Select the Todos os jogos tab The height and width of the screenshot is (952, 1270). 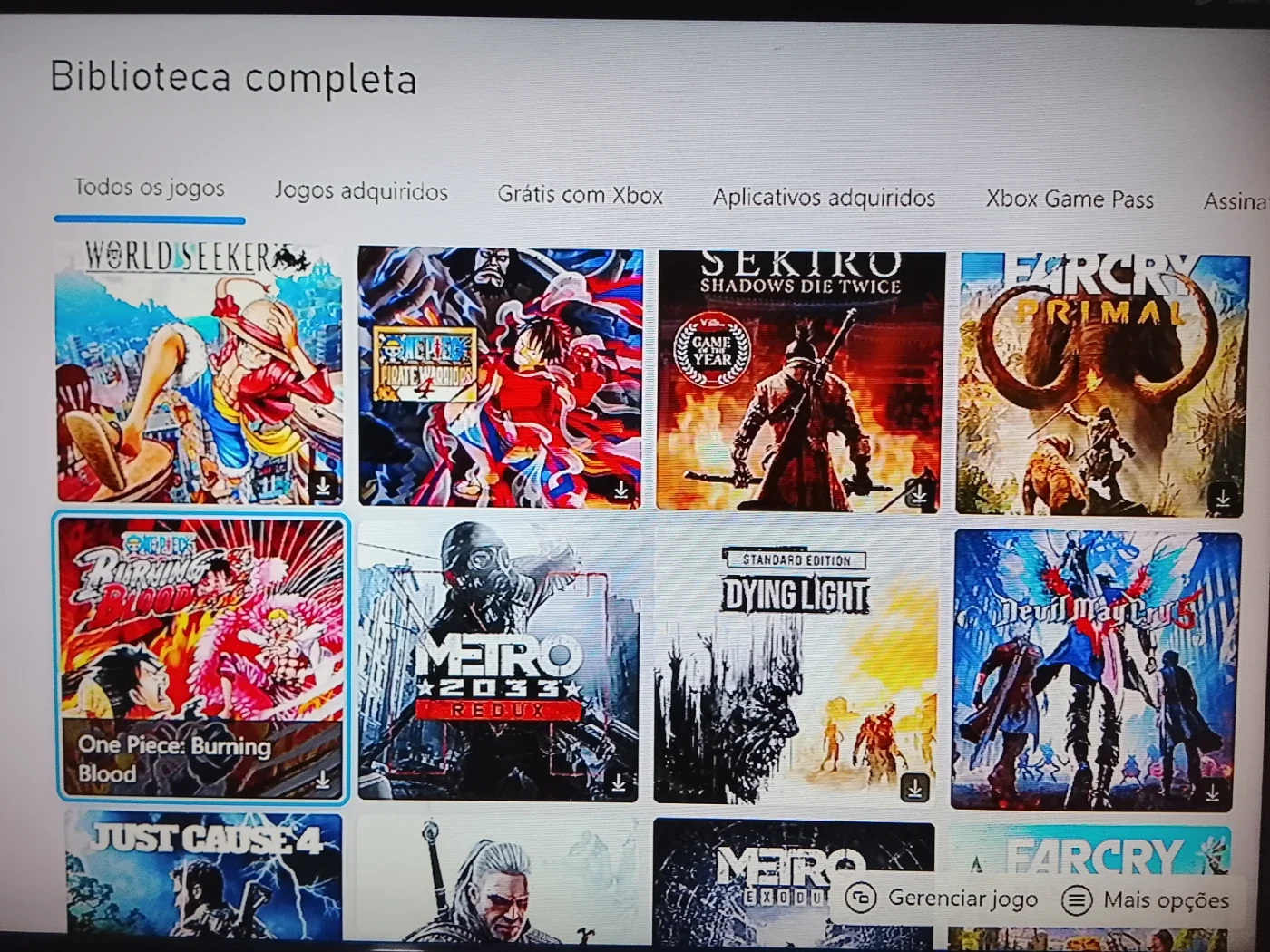pos(150,188)
